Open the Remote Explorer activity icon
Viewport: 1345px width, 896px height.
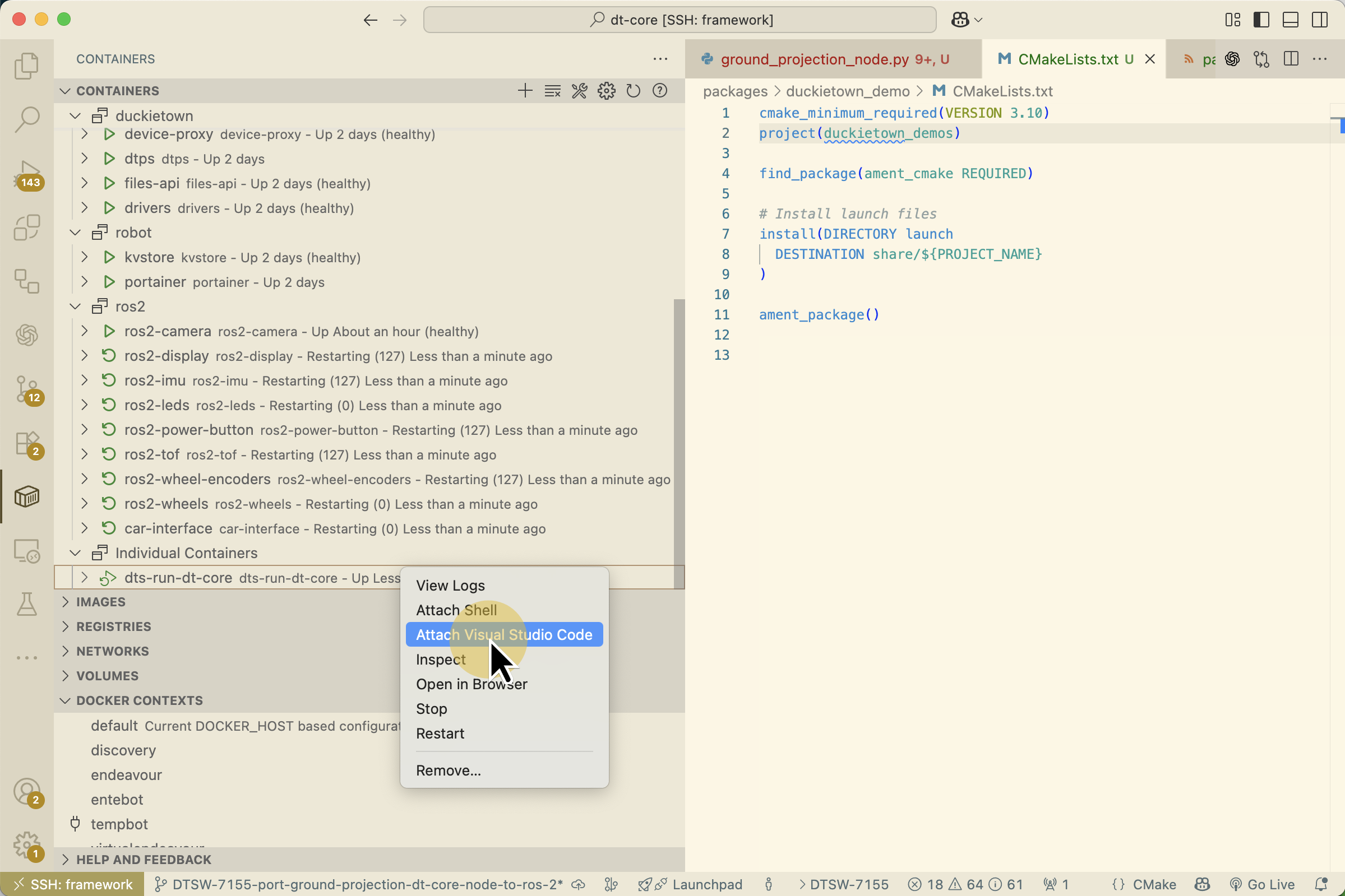point(26,551)
